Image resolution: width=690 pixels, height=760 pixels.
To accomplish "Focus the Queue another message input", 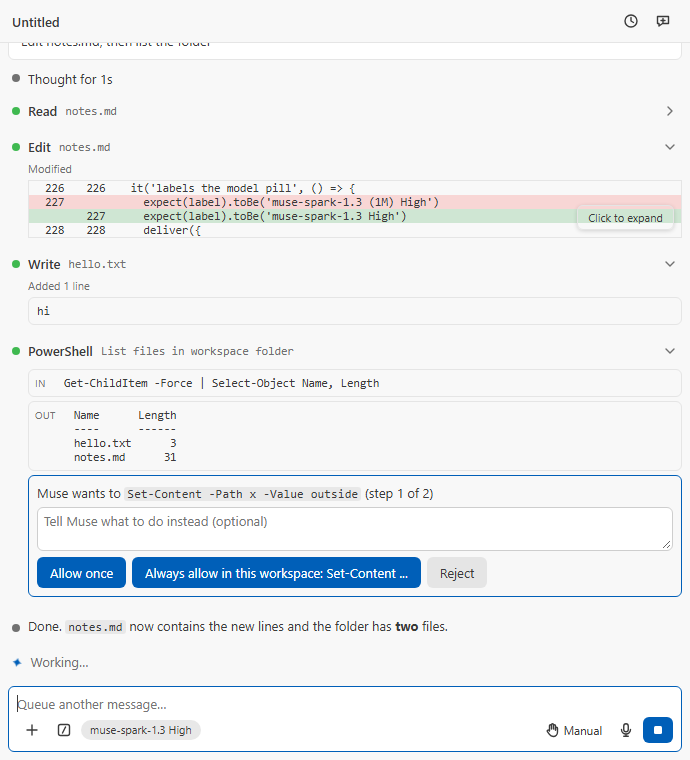I will 344,704.
